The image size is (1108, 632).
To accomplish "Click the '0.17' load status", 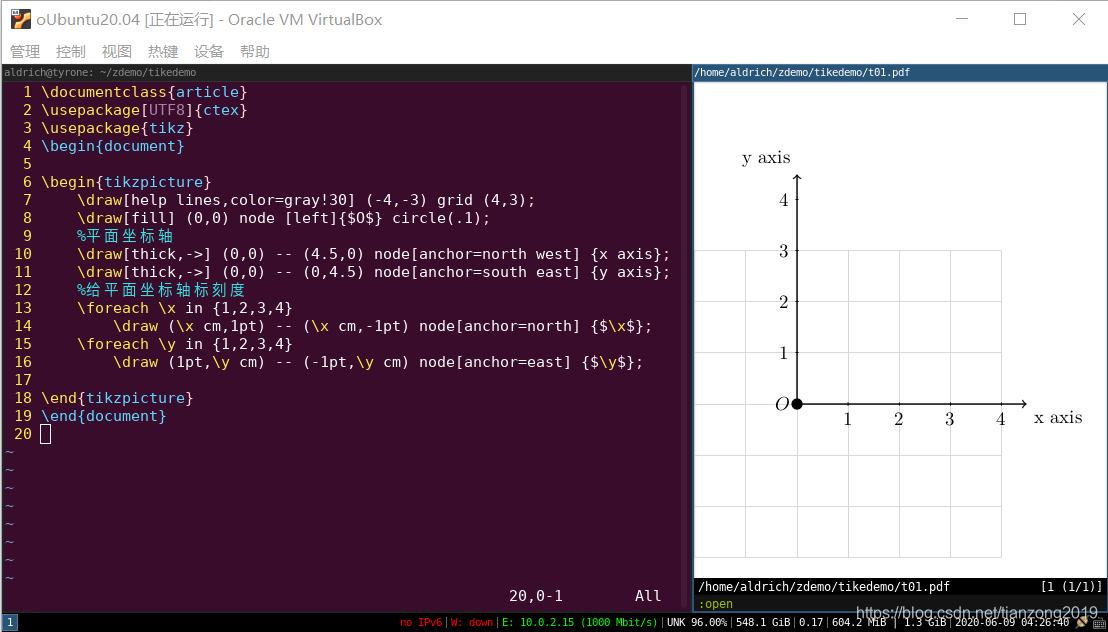I will point(811,623).
